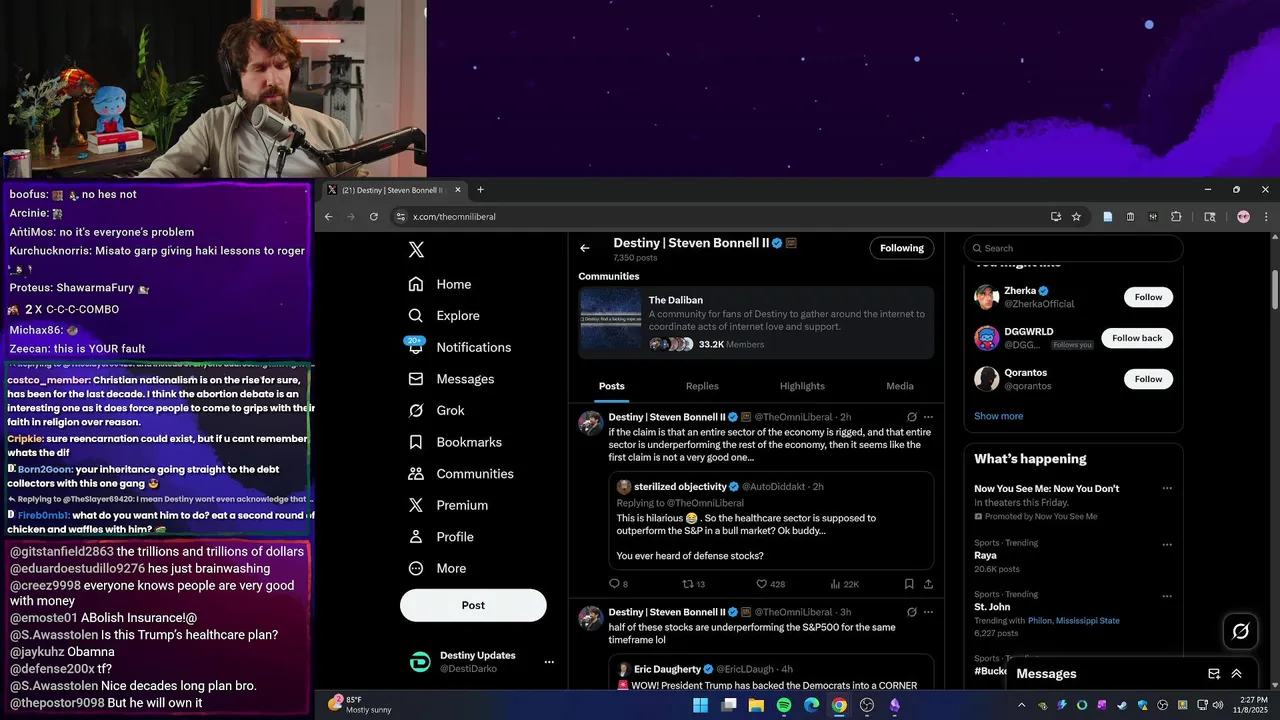View site information for the x.com address

coord(401,216)
